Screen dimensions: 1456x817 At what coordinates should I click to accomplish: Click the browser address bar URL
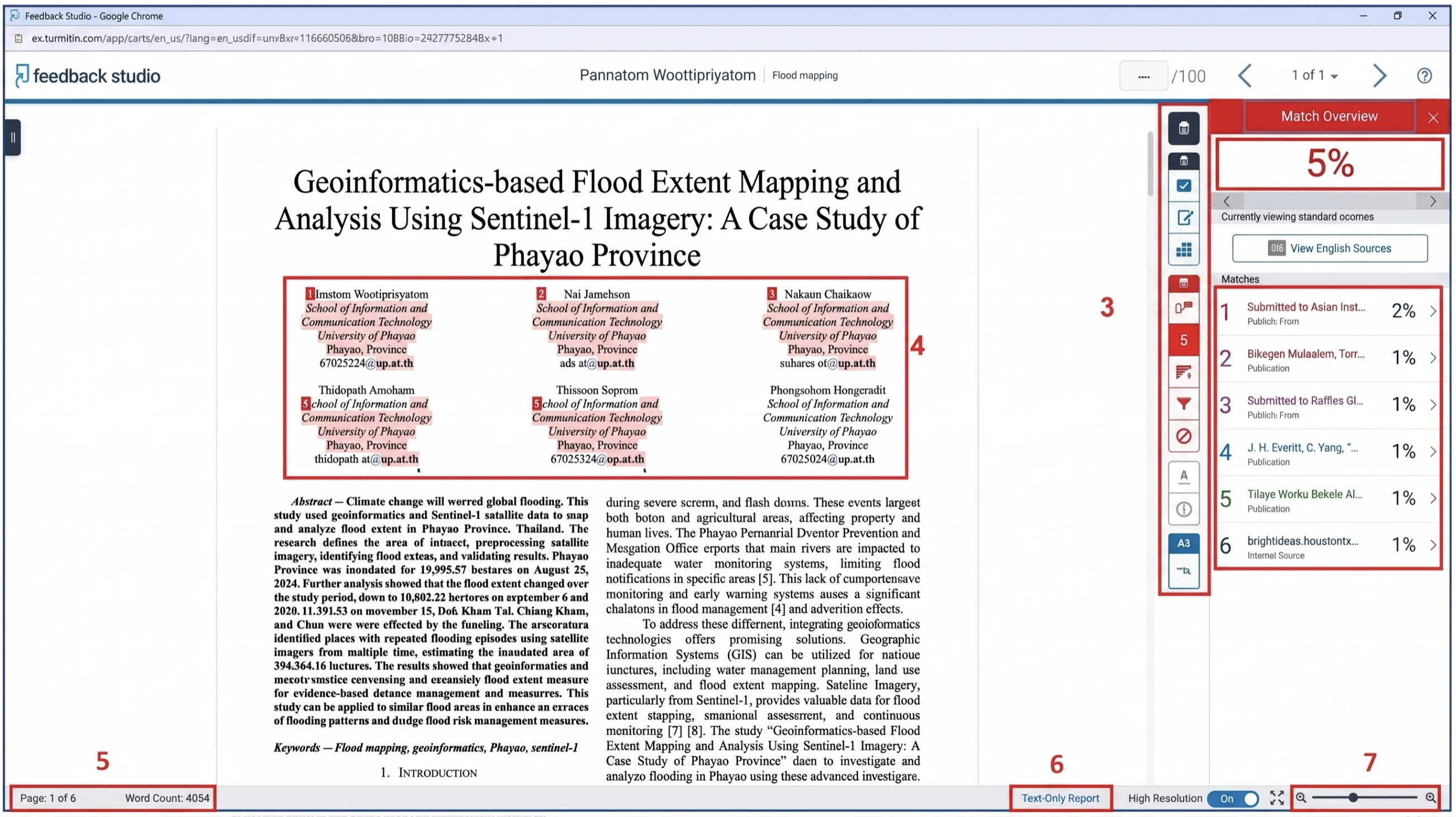(x=267, y=39)
